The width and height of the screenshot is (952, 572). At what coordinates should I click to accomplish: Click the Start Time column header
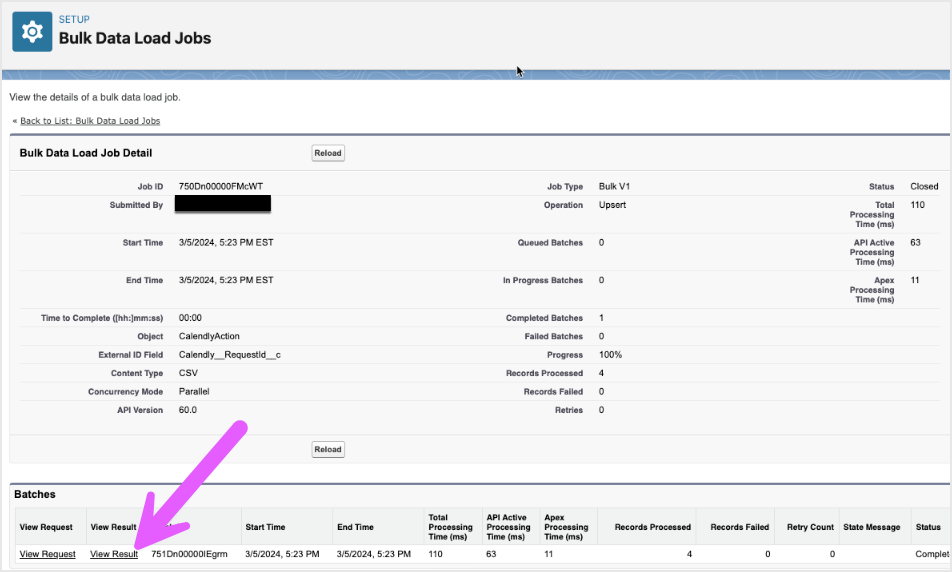265,527
